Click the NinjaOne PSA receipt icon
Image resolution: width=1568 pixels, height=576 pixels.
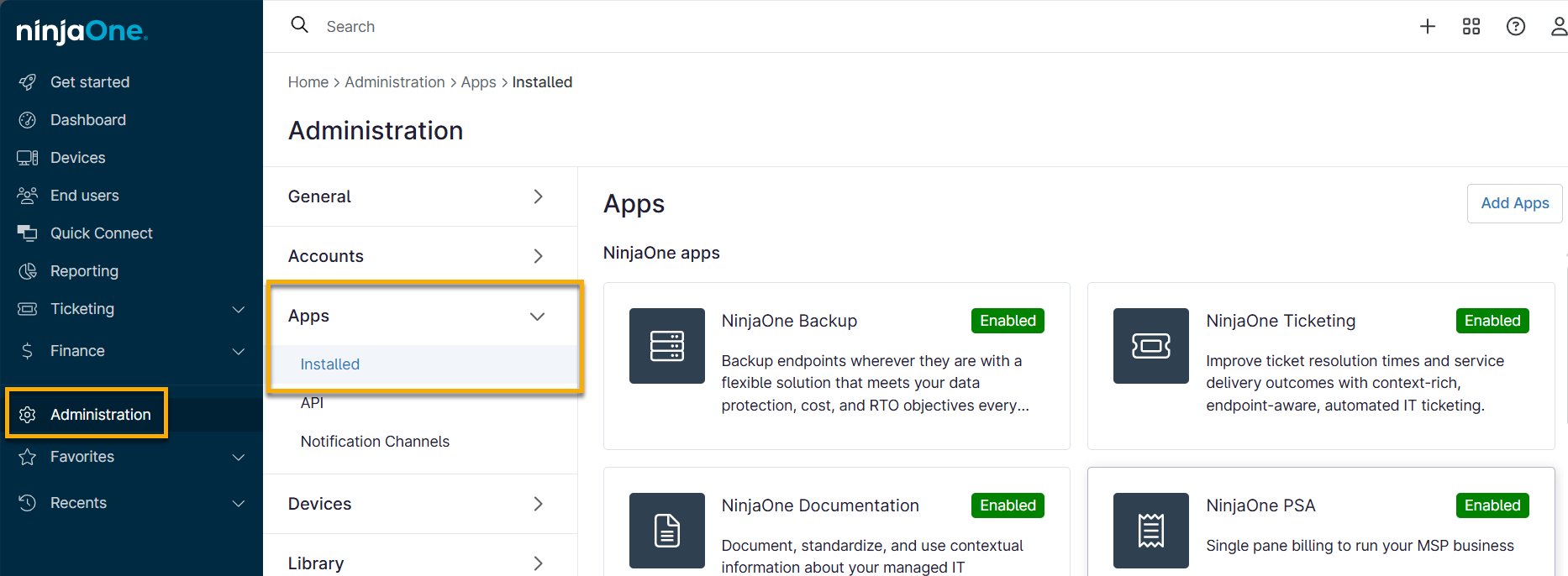coord(1150,531)
